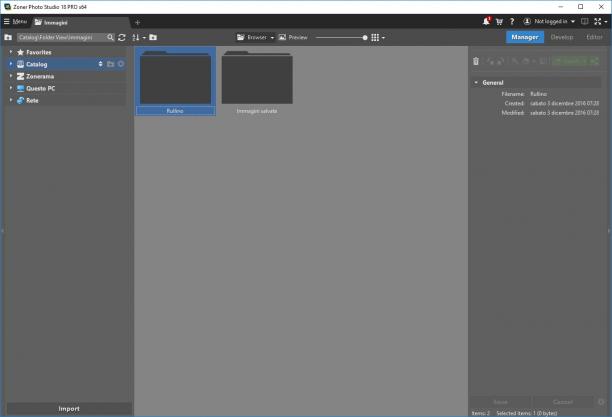Select Catalog in the navigator
Image resolution: width=612 pixels, height=417 pixels.
coord(37,64)
